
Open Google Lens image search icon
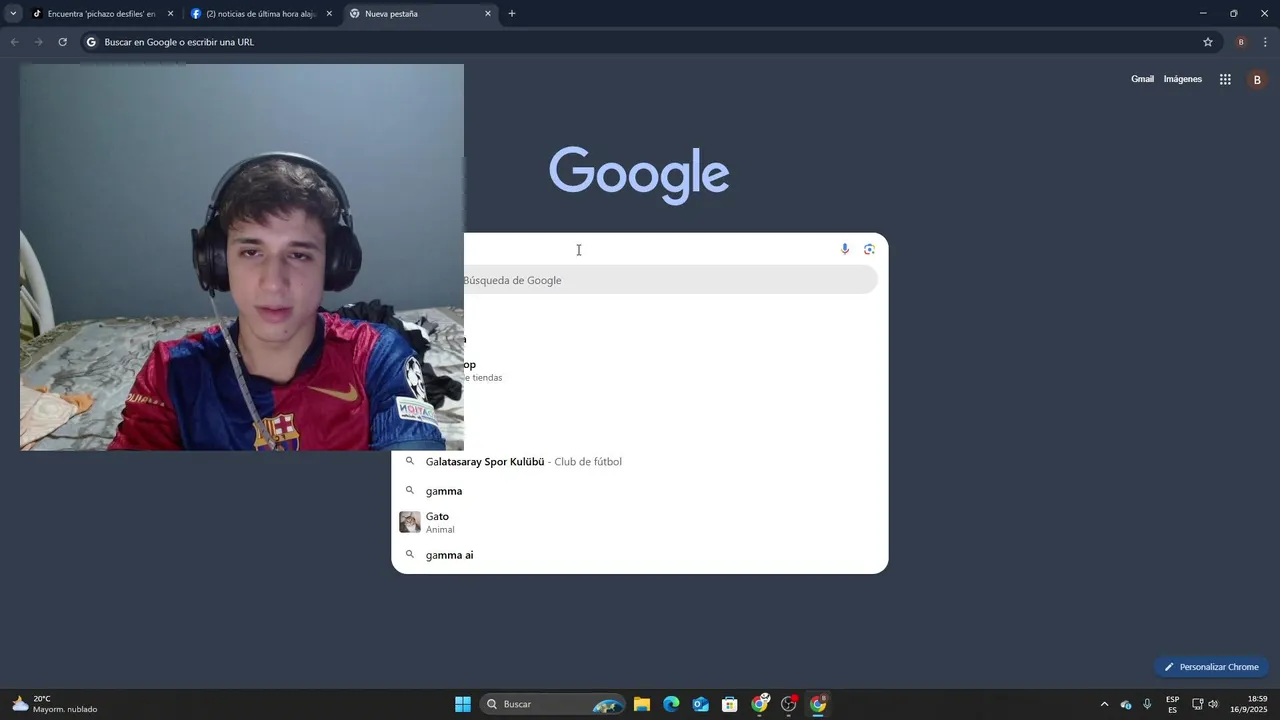pyautogui.click(x=869, y=249)
